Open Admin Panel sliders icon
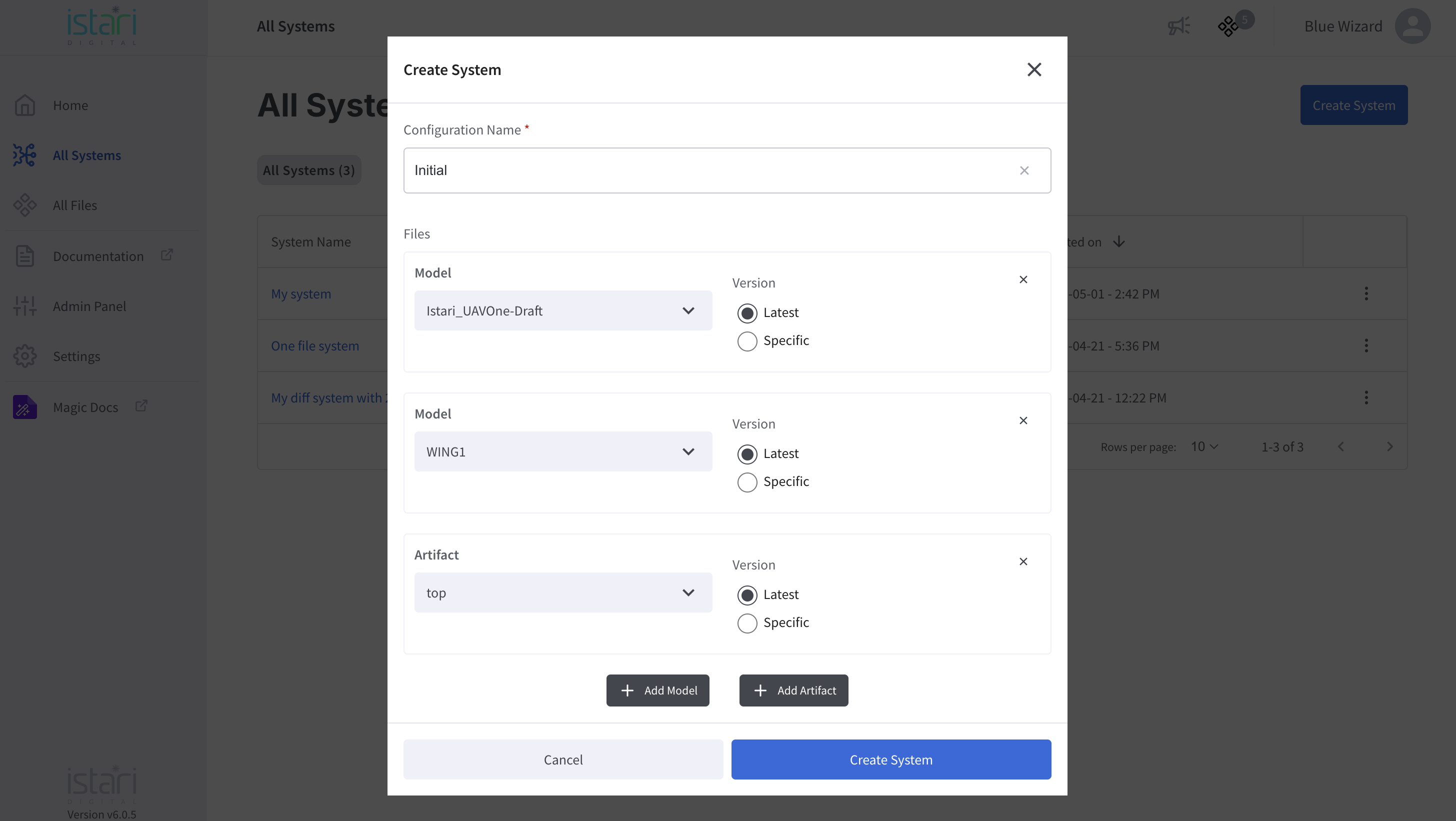1456x821 pixels. tap(25, 306)
